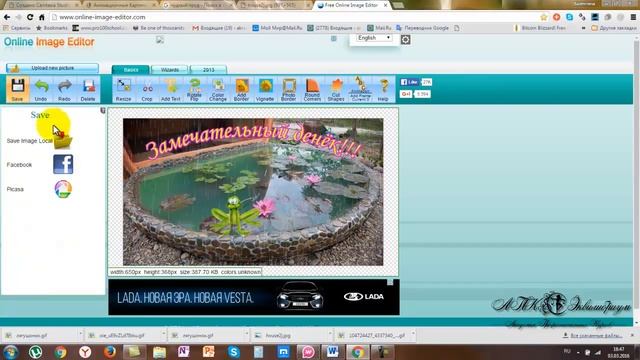Save image locally via folder icon
The image size is (640, 360).
click(63, 141)
